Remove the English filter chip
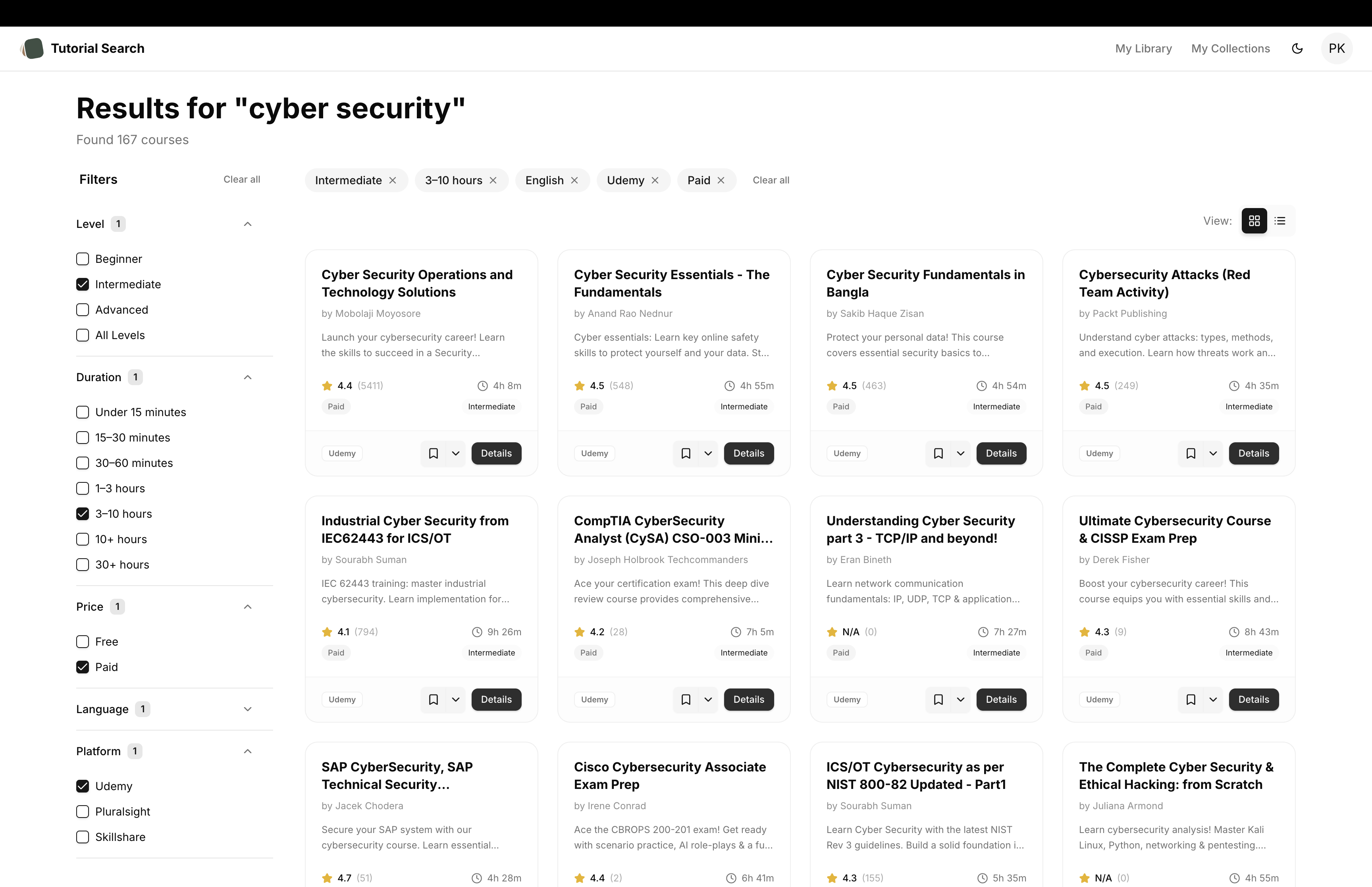Viewport: 1372px width, 887px height. pos(574,180)
